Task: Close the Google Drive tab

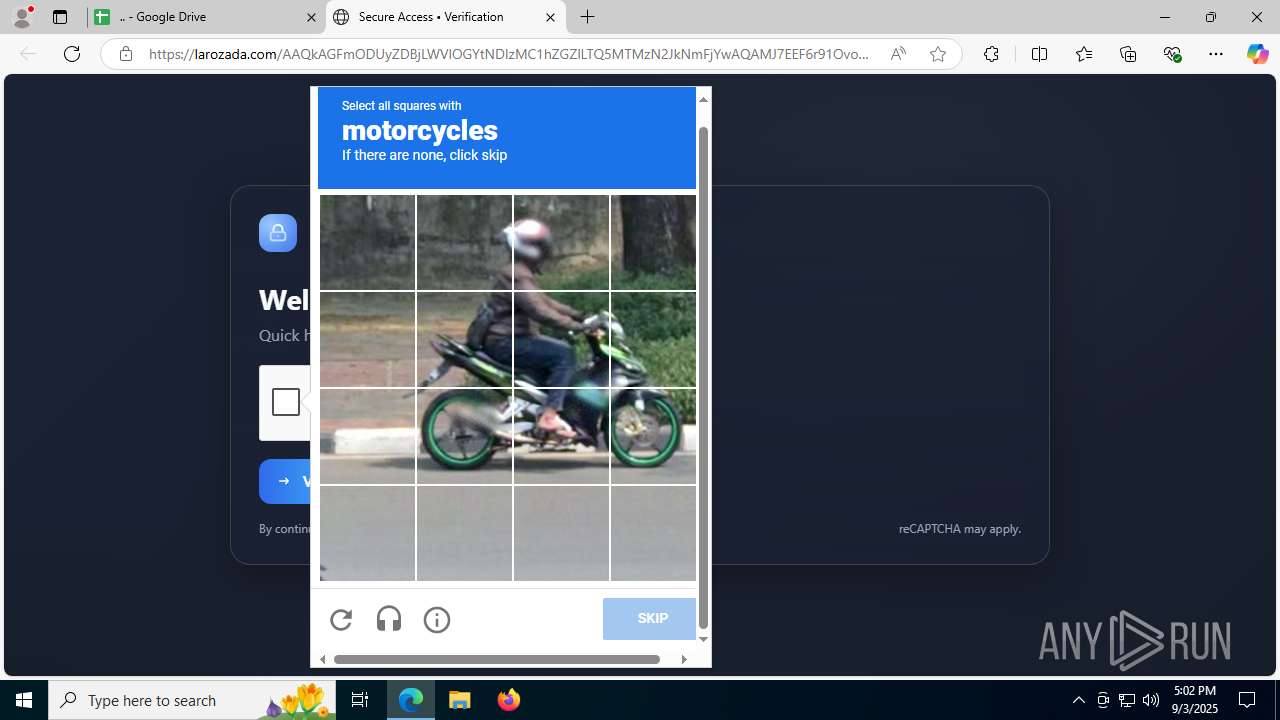Action: (x=311, y=17)
